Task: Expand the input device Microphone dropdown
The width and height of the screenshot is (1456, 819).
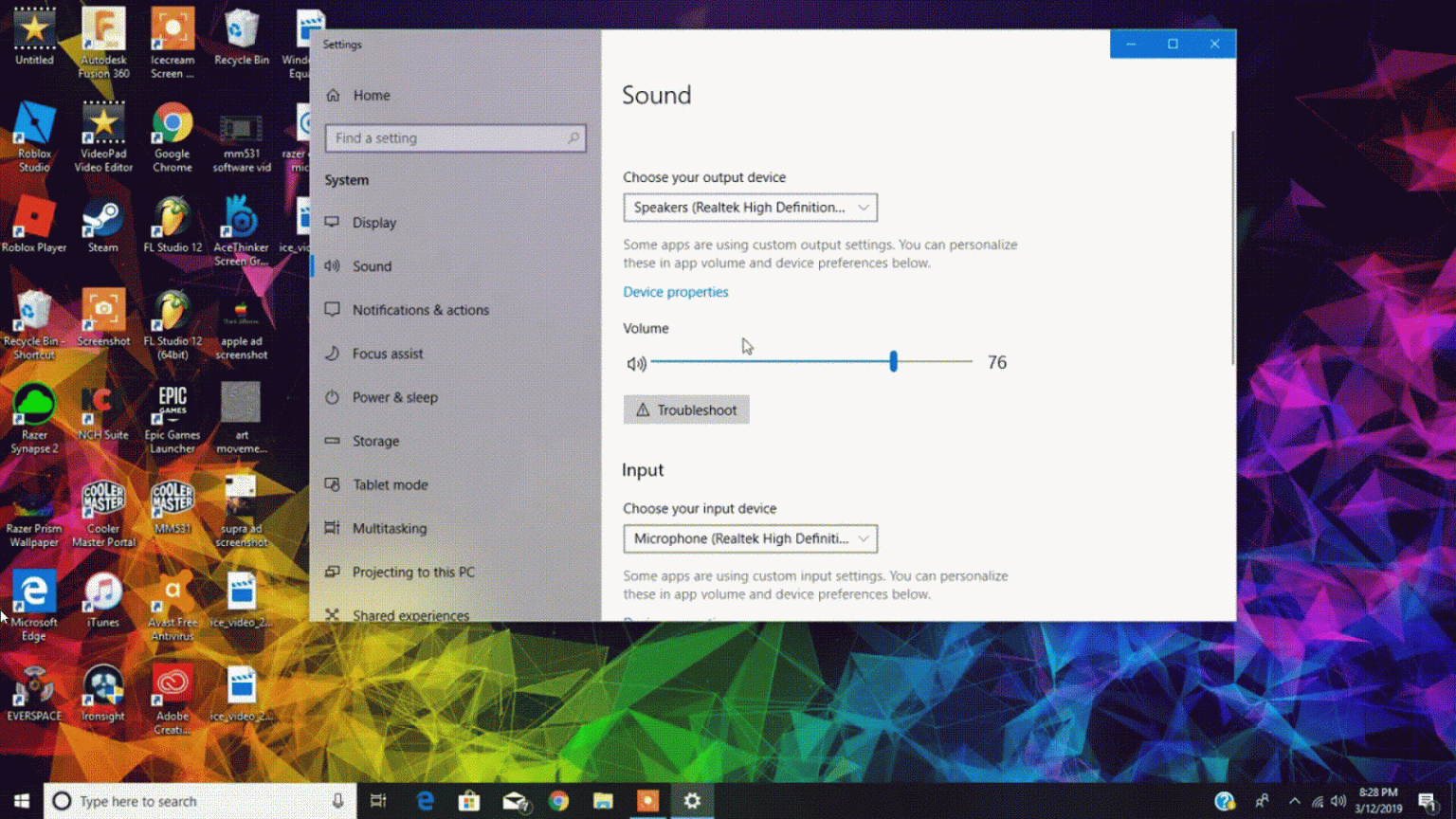Action: point(750,538)
